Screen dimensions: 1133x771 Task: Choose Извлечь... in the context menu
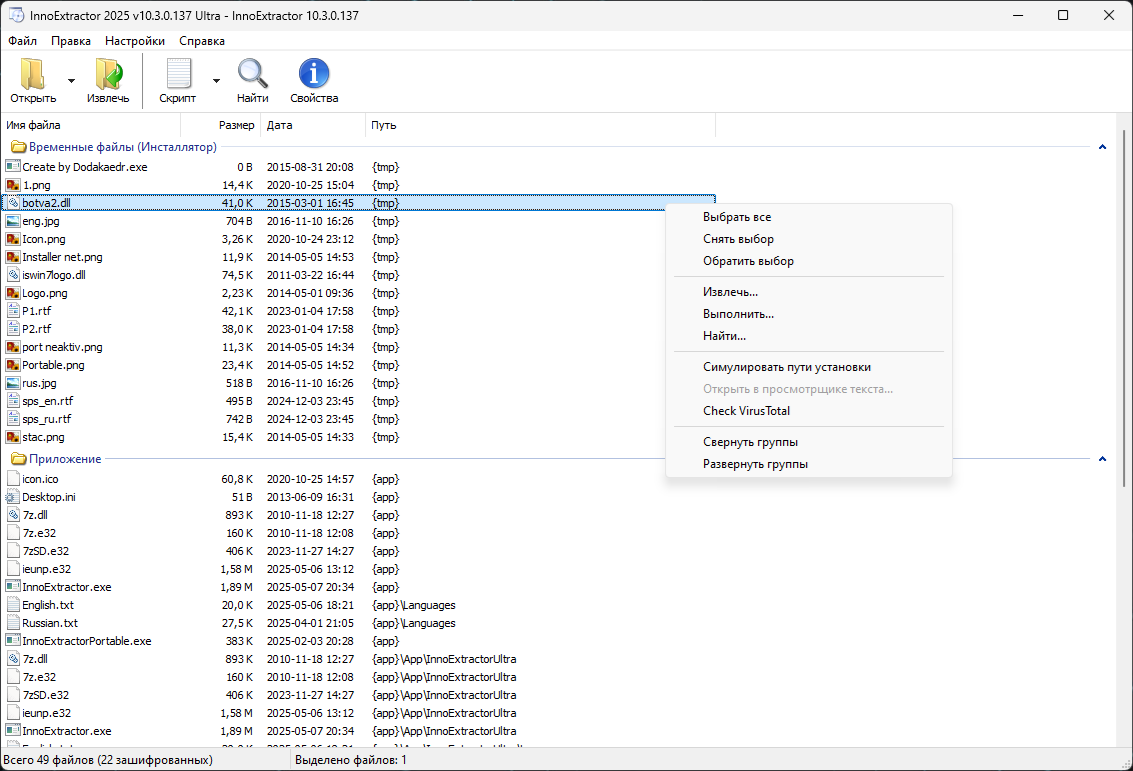(730, 293)
